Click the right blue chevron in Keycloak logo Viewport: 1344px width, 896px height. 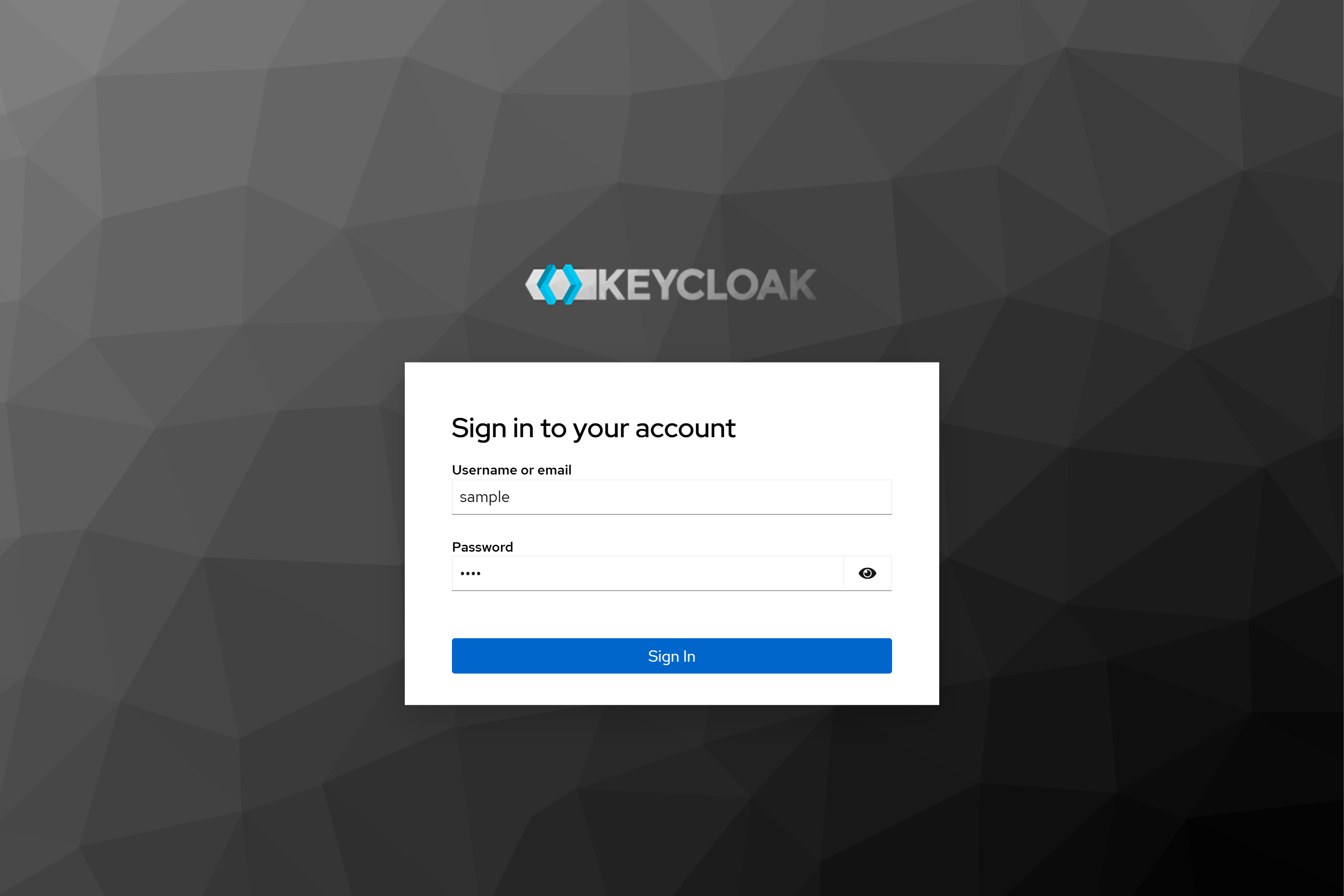point(573,284)
